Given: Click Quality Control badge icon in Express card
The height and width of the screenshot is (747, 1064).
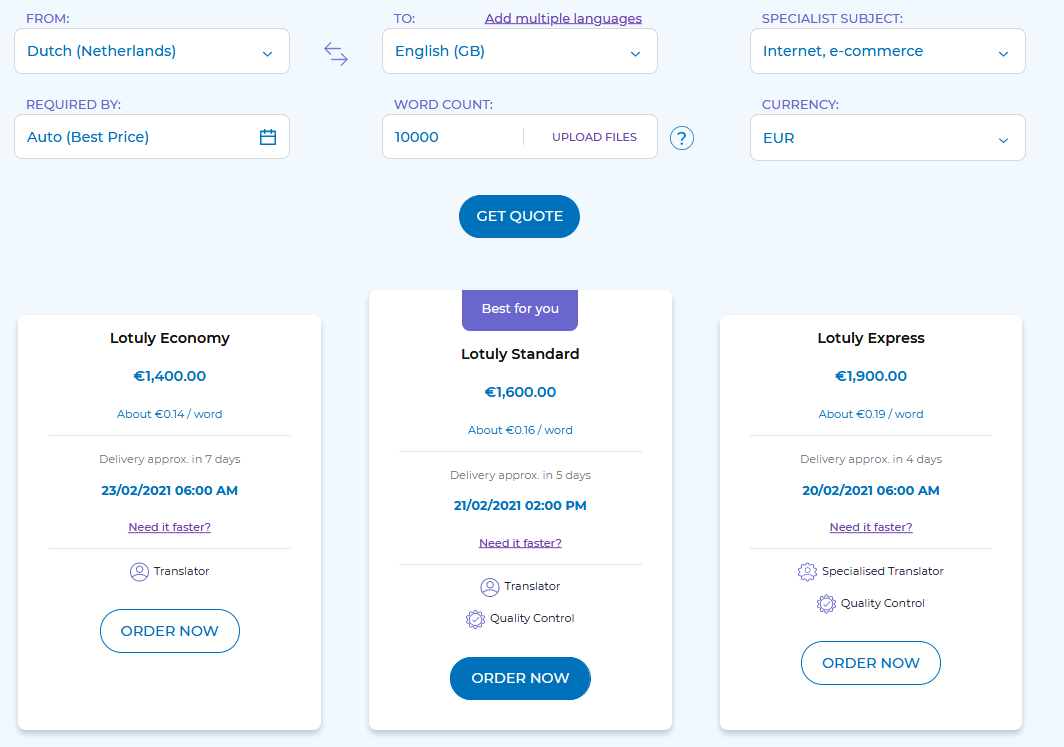Looking at the screenshot, I should (x=826, y=604).
